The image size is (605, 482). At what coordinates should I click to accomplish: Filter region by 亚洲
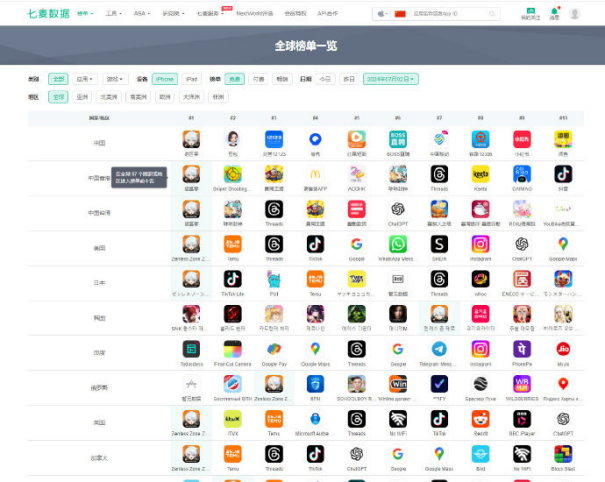coord(82,97)
